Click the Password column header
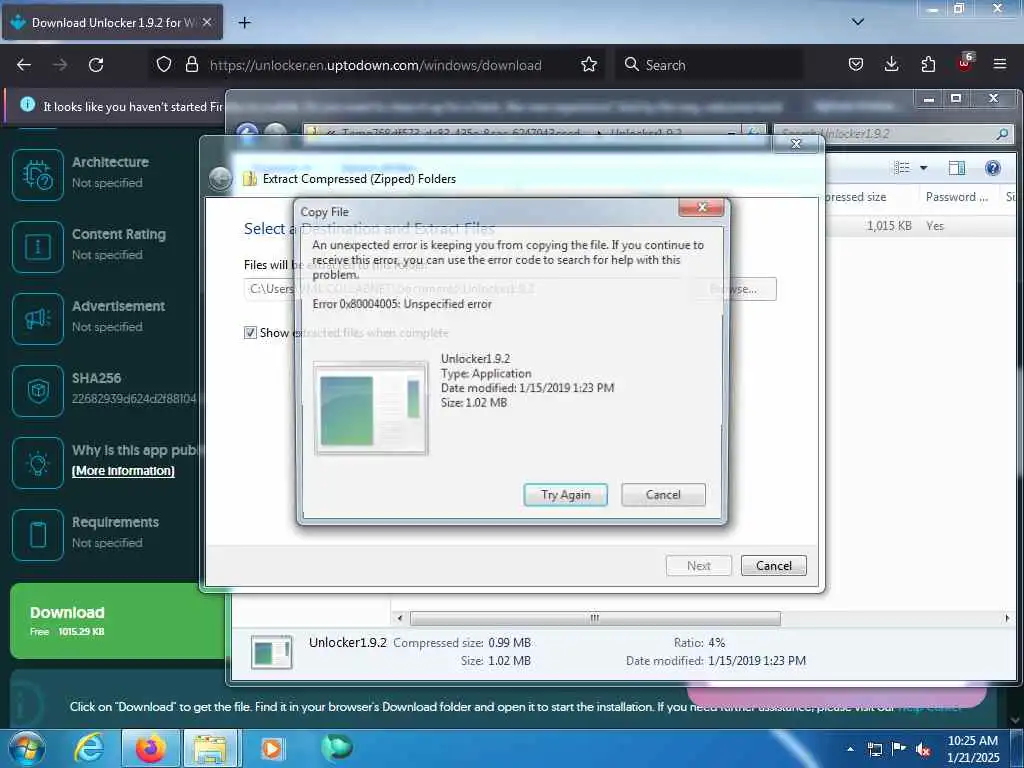Screen dimensions: 1024x768 [x=957, y=197]
